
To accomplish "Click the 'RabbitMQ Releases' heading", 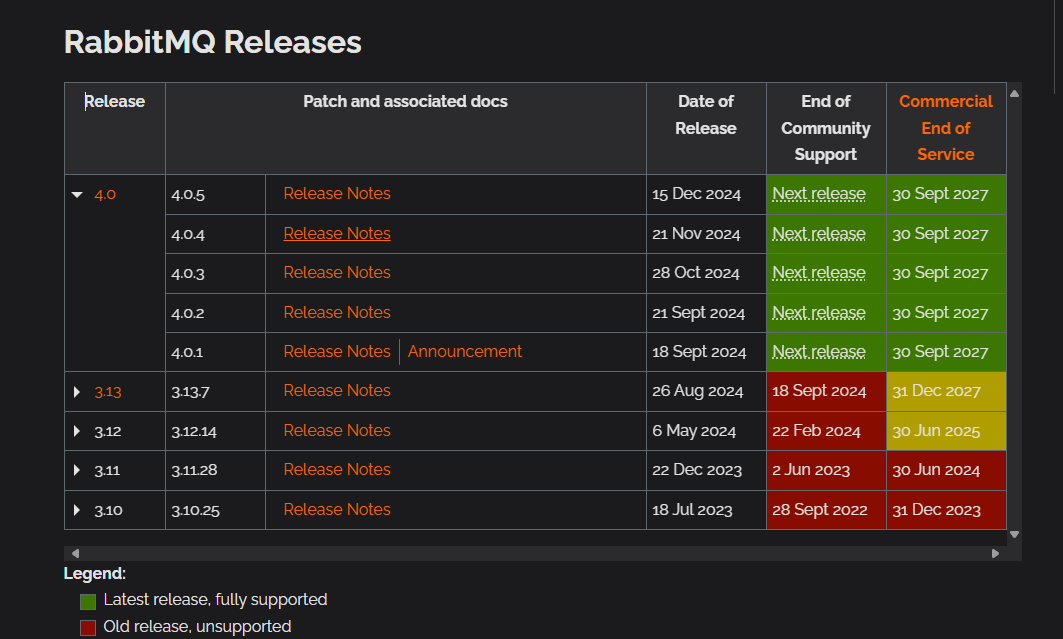I will point(213,42).
